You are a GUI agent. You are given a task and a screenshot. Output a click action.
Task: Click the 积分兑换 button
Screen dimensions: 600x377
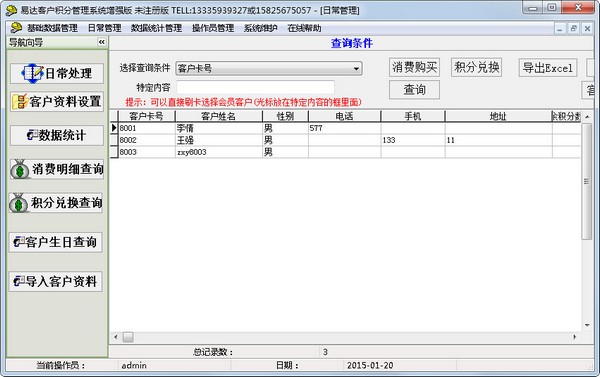(476, 67)
